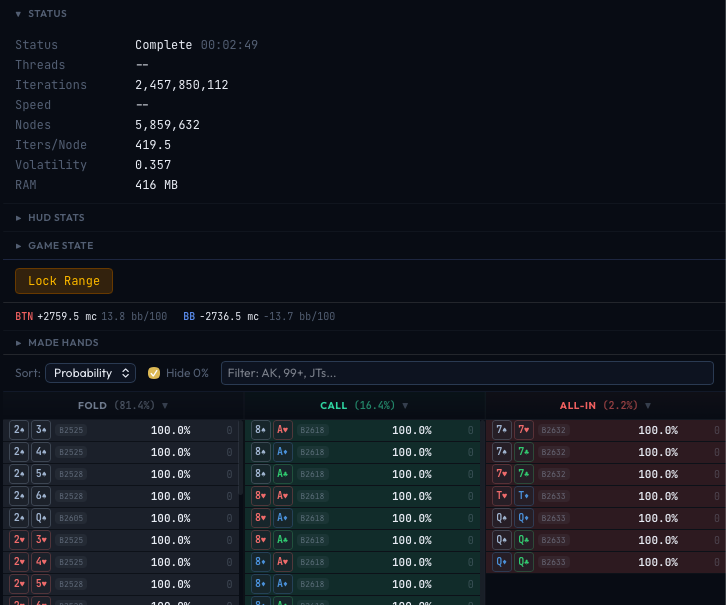Image resolution: width=726 pixels, height=605 pixels.
Task: Expand the HUD Stats section
Action: coord(56,217)
